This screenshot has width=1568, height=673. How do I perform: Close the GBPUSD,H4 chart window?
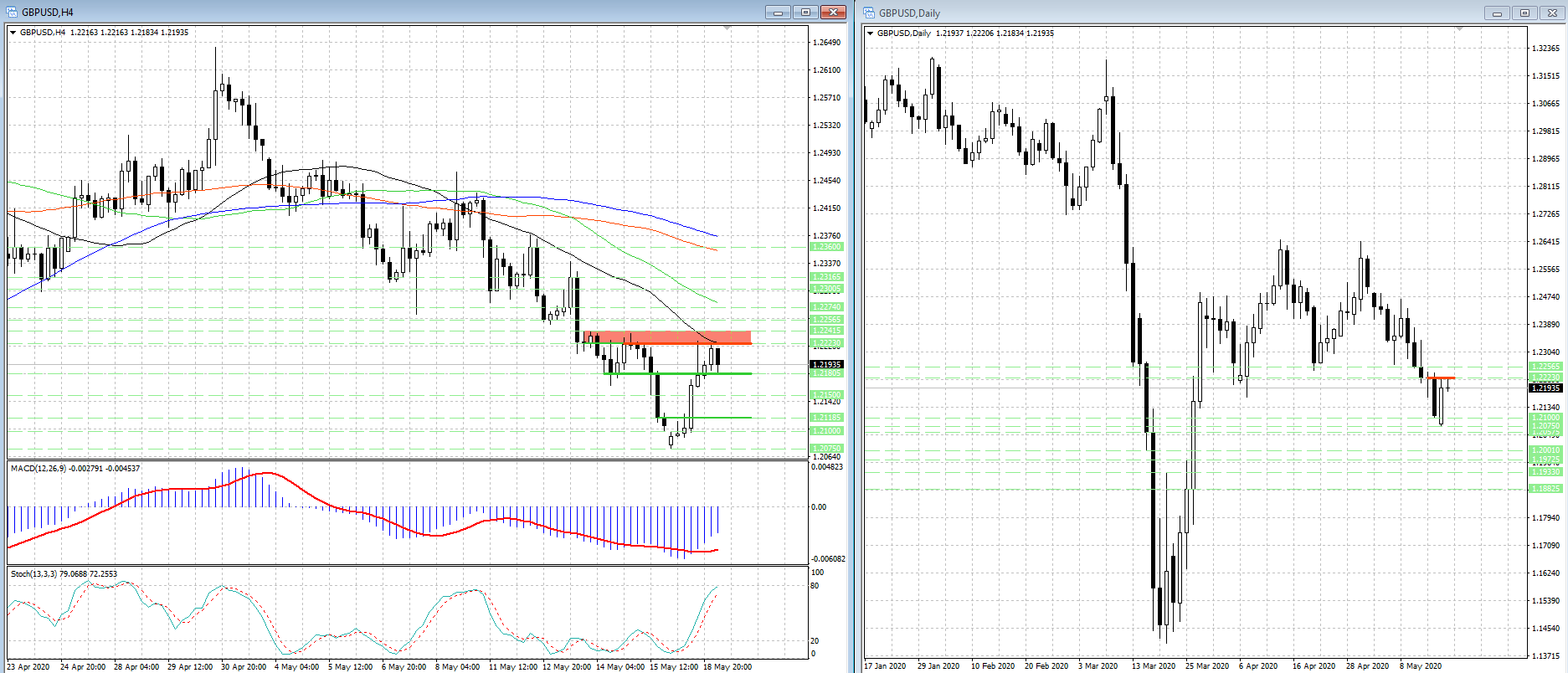833,13
